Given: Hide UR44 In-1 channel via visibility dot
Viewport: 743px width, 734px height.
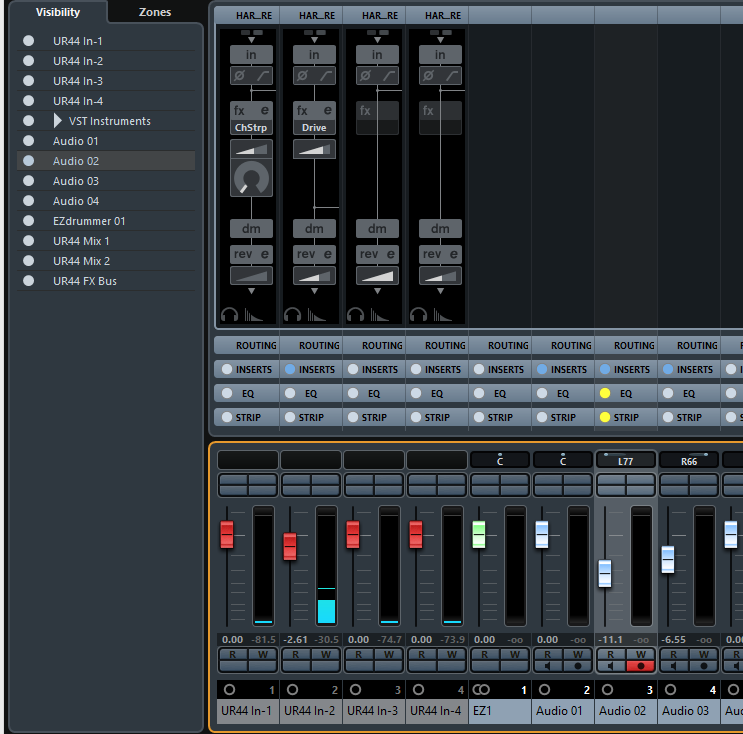Looking at the screenshot, I should click(28, 41).
